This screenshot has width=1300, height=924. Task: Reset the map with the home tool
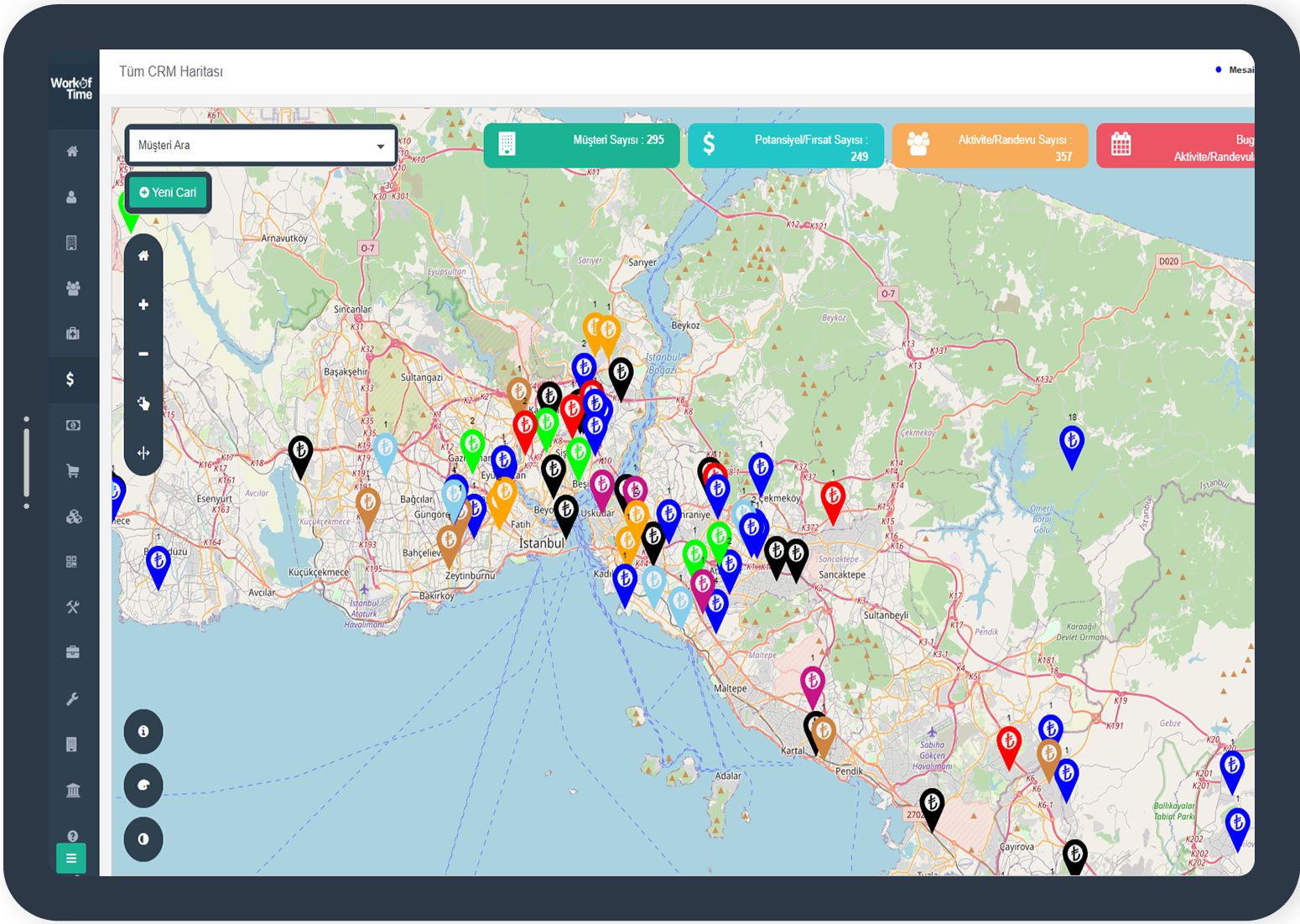tap(143, 256)
